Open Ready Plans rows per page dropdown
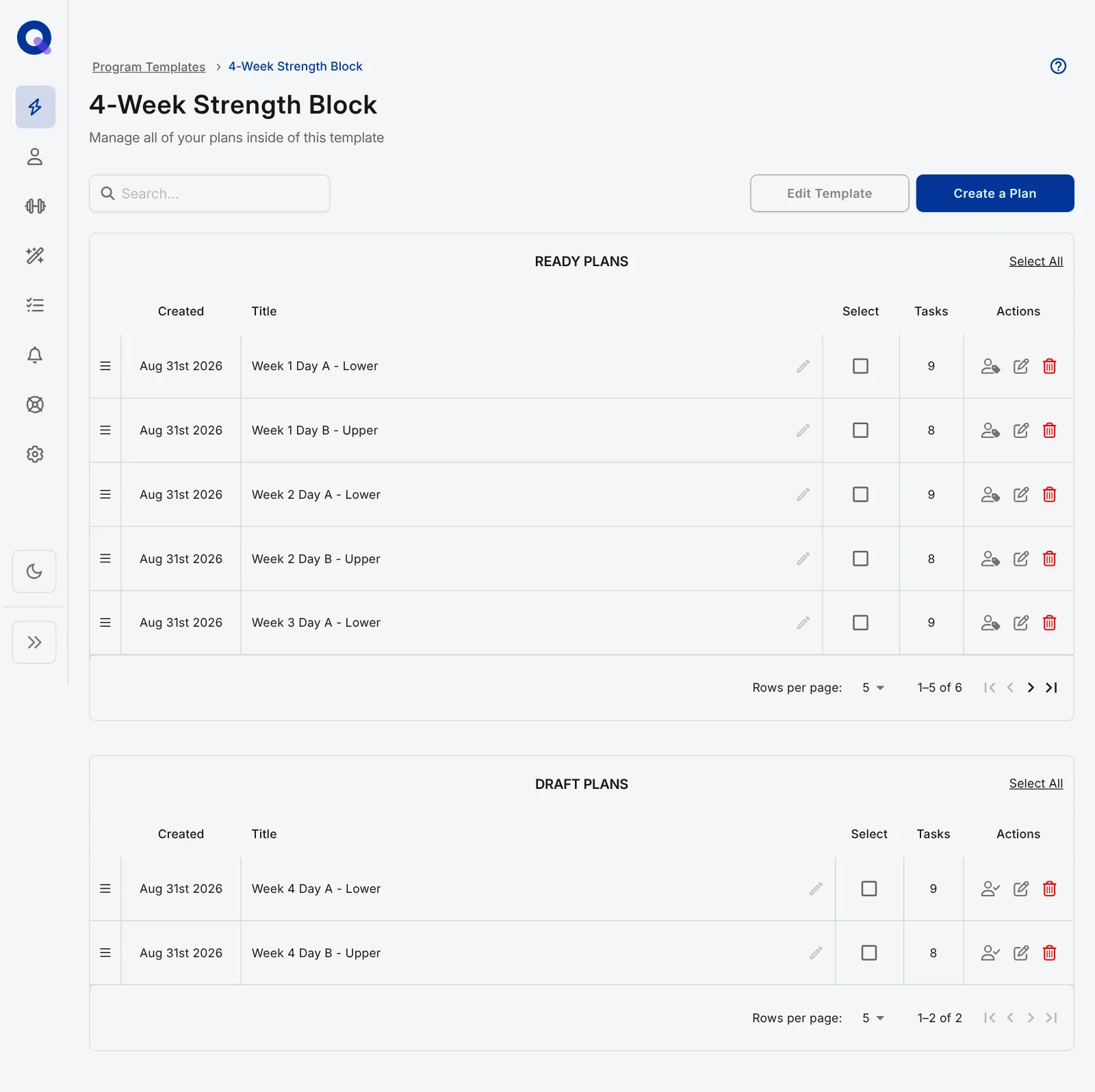The image size is (1095, 1092). click(x=873, y=688)
